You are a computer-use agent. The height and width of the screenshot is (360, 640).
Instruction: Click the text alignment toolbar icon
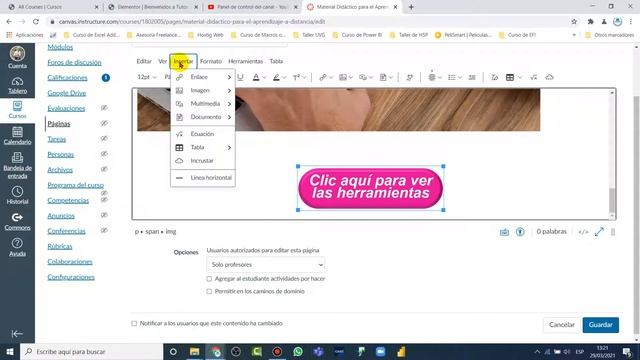pyautogui.click(x=431, y=77)
